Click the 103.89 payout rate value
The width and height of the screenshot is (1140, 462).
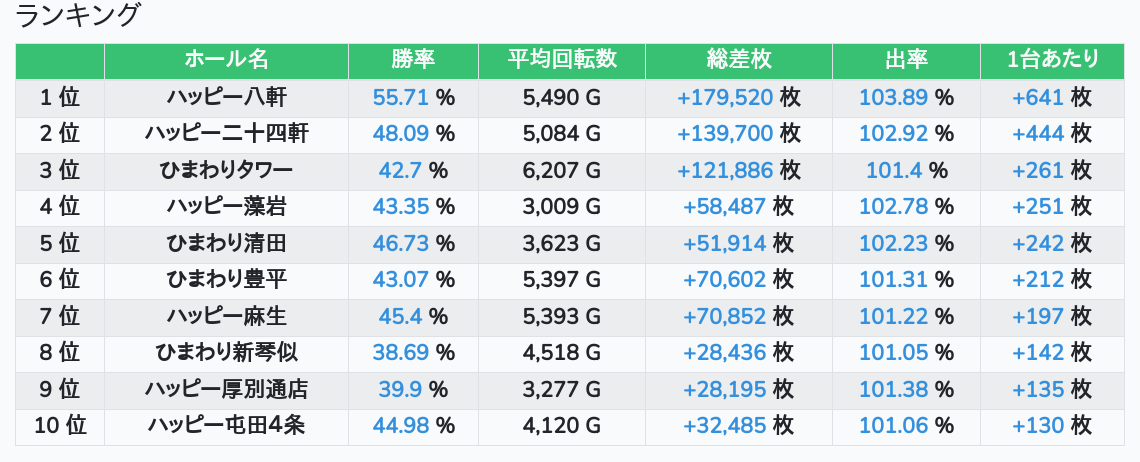tap(893, 98)
